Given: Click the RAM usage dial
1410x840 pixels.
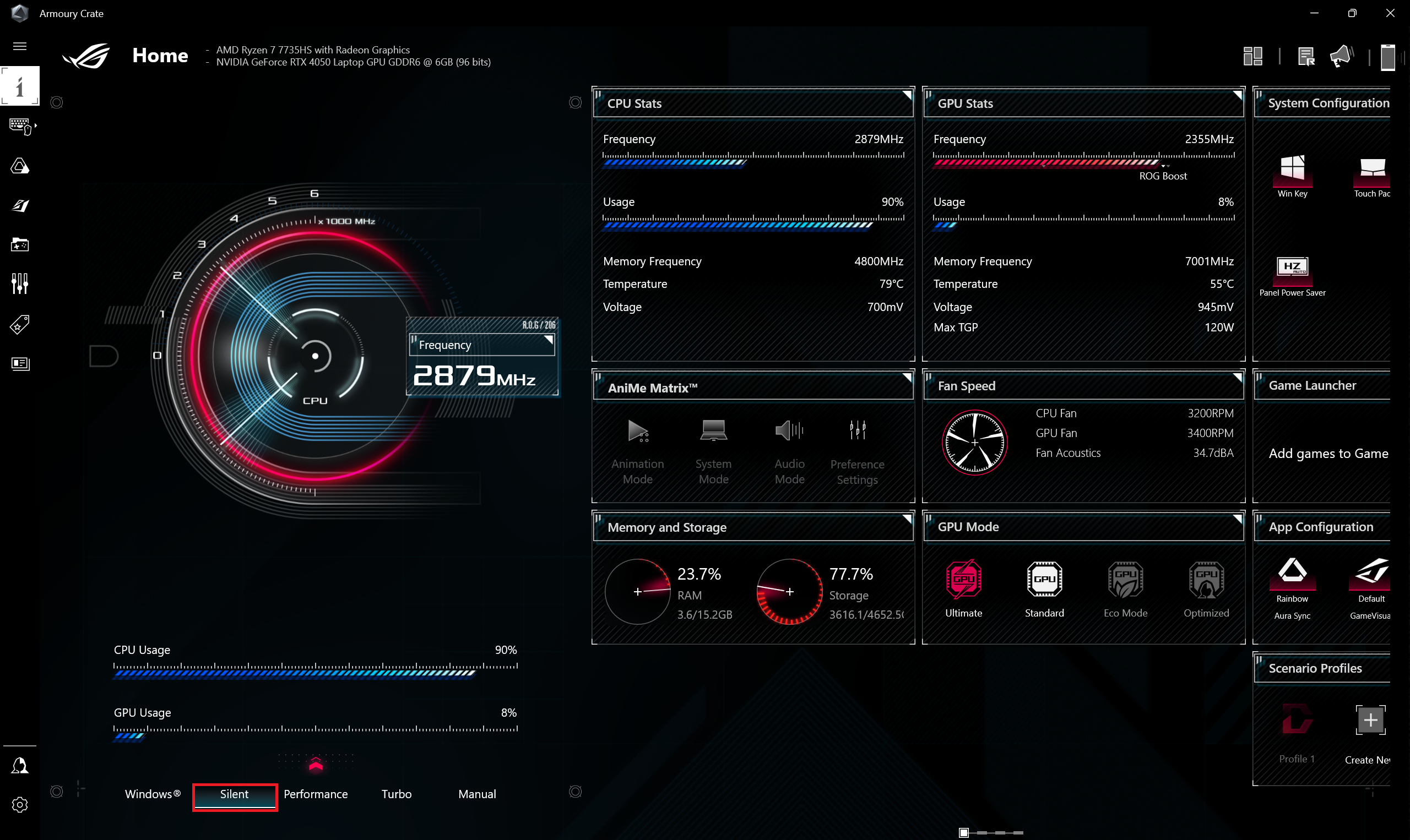Looking at the screenshot, I should coord(638,592).
